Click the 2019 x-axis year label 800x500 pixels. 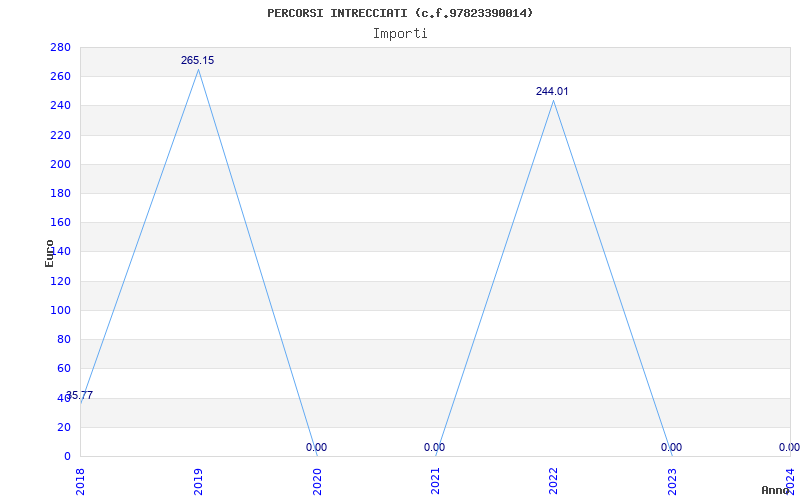(x=198, y=482)
